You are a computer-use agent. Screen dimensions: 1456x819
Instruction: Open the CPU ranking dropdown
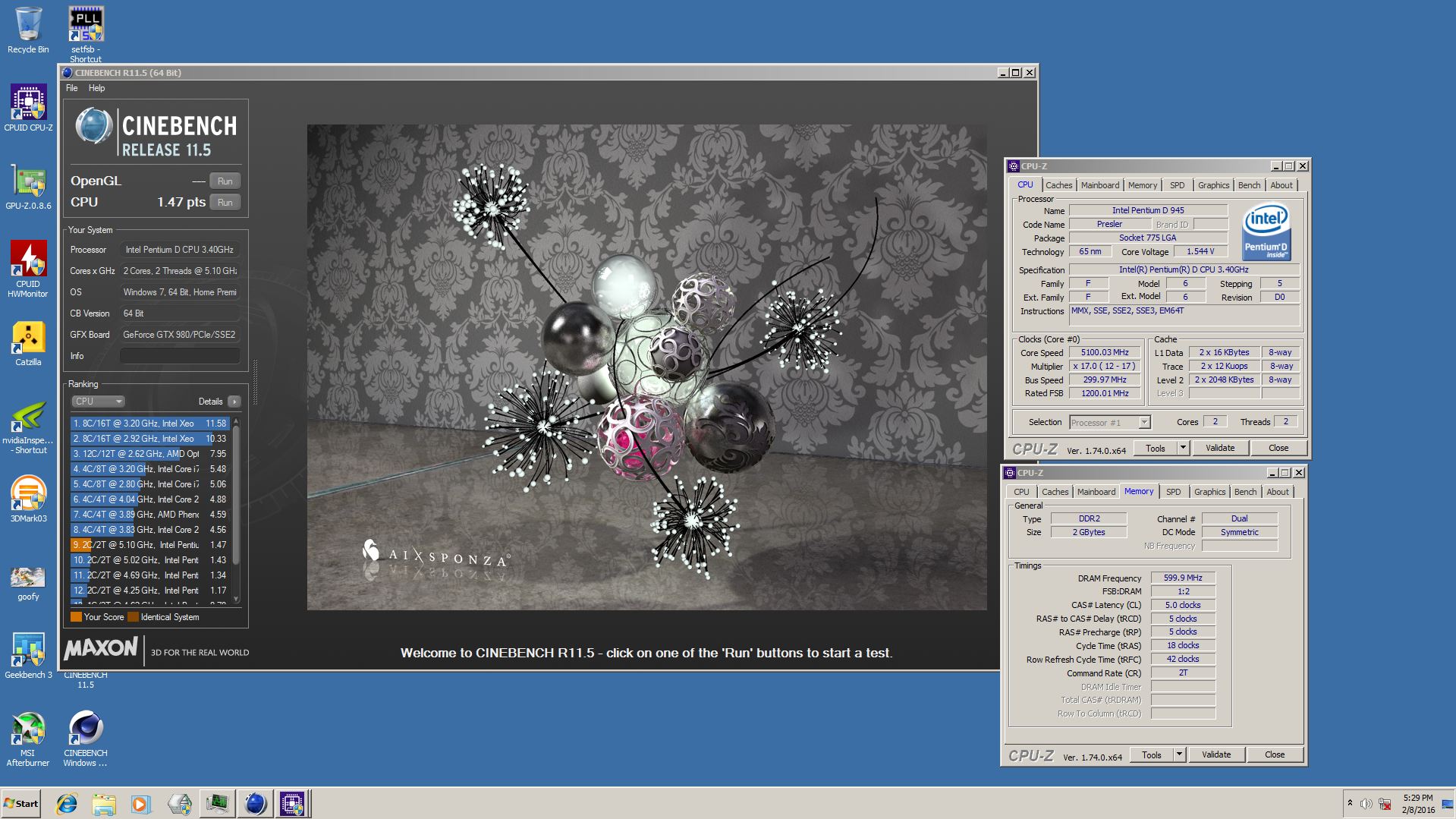[98, 402]
